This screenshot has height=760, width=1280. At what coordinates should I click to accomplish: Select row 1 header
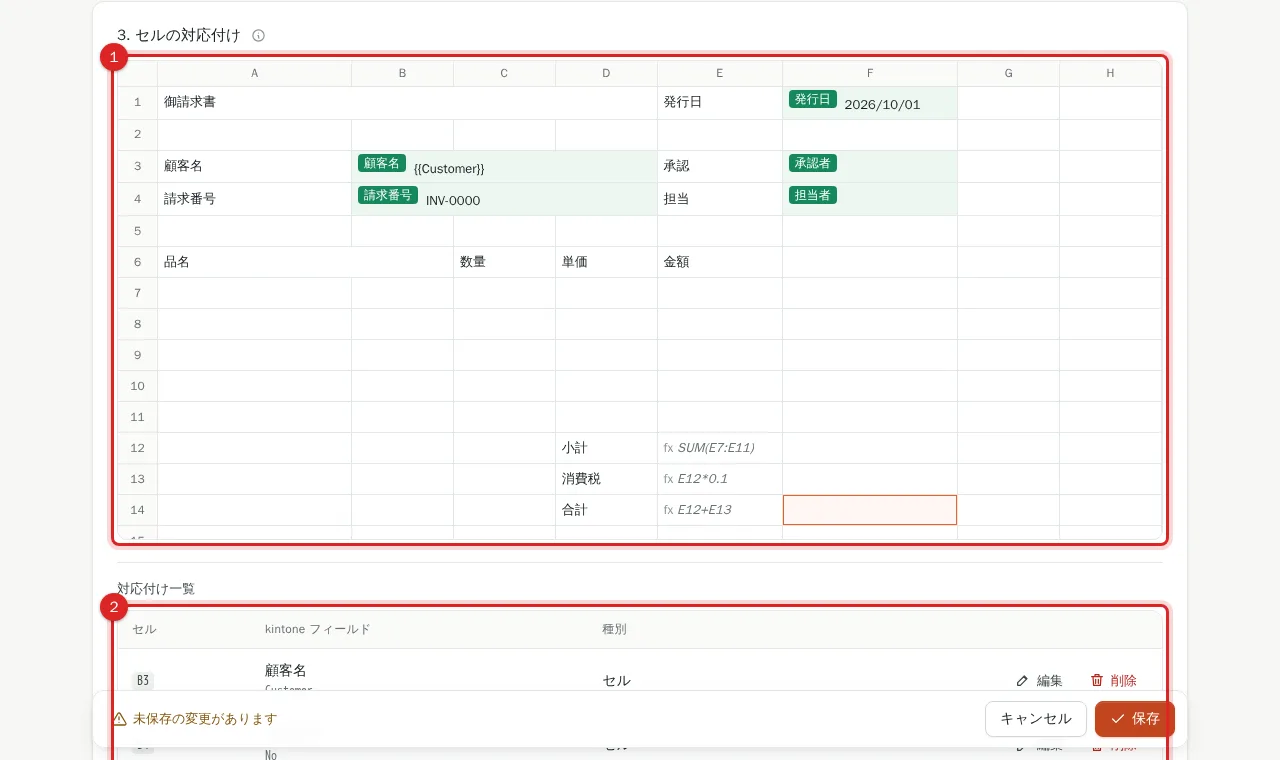pos(138,102)
